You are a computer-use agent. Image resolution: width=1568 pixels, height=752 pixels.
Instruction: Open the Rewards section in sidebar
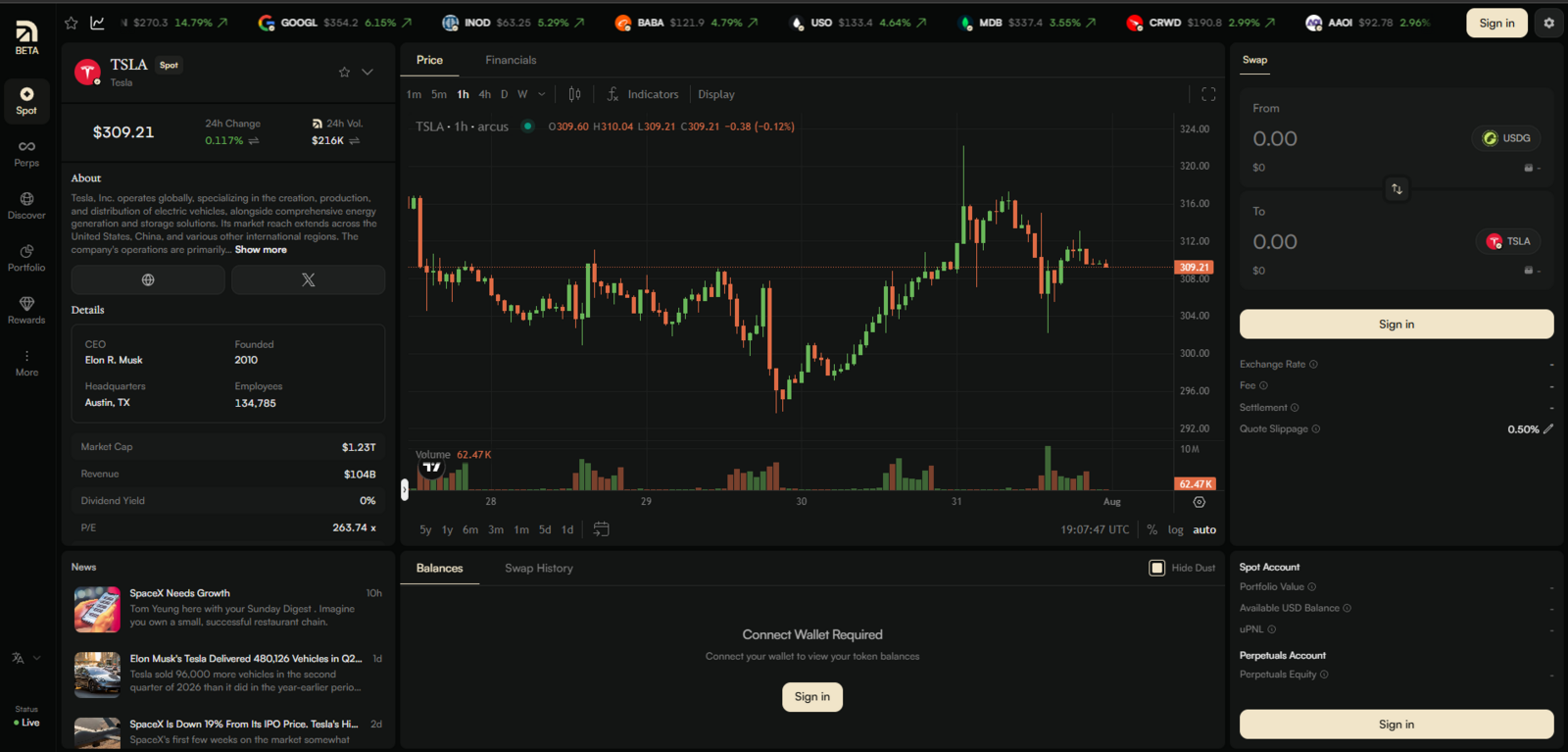[x=26, y=311]
